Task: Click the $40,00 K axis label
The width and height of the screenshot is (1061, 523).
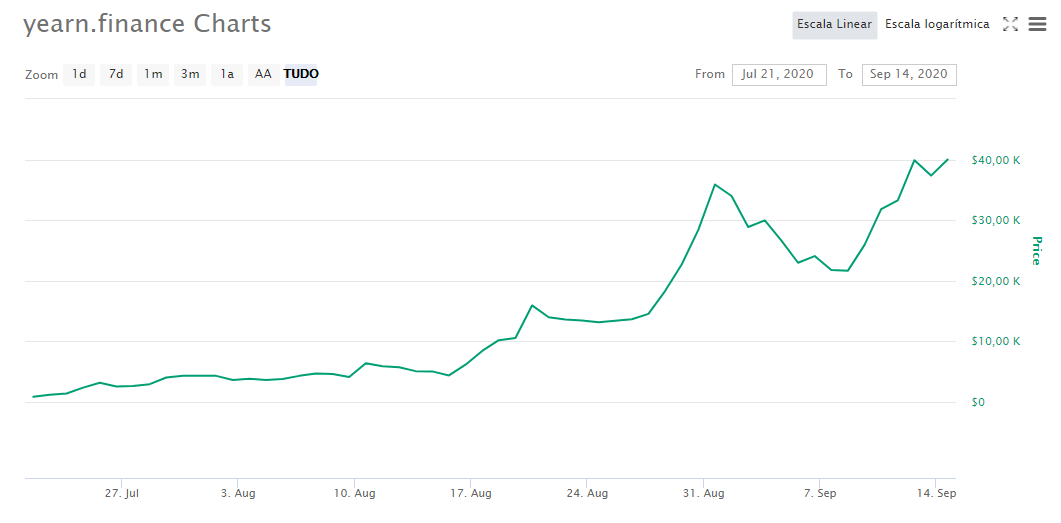Action: point(995,160)
